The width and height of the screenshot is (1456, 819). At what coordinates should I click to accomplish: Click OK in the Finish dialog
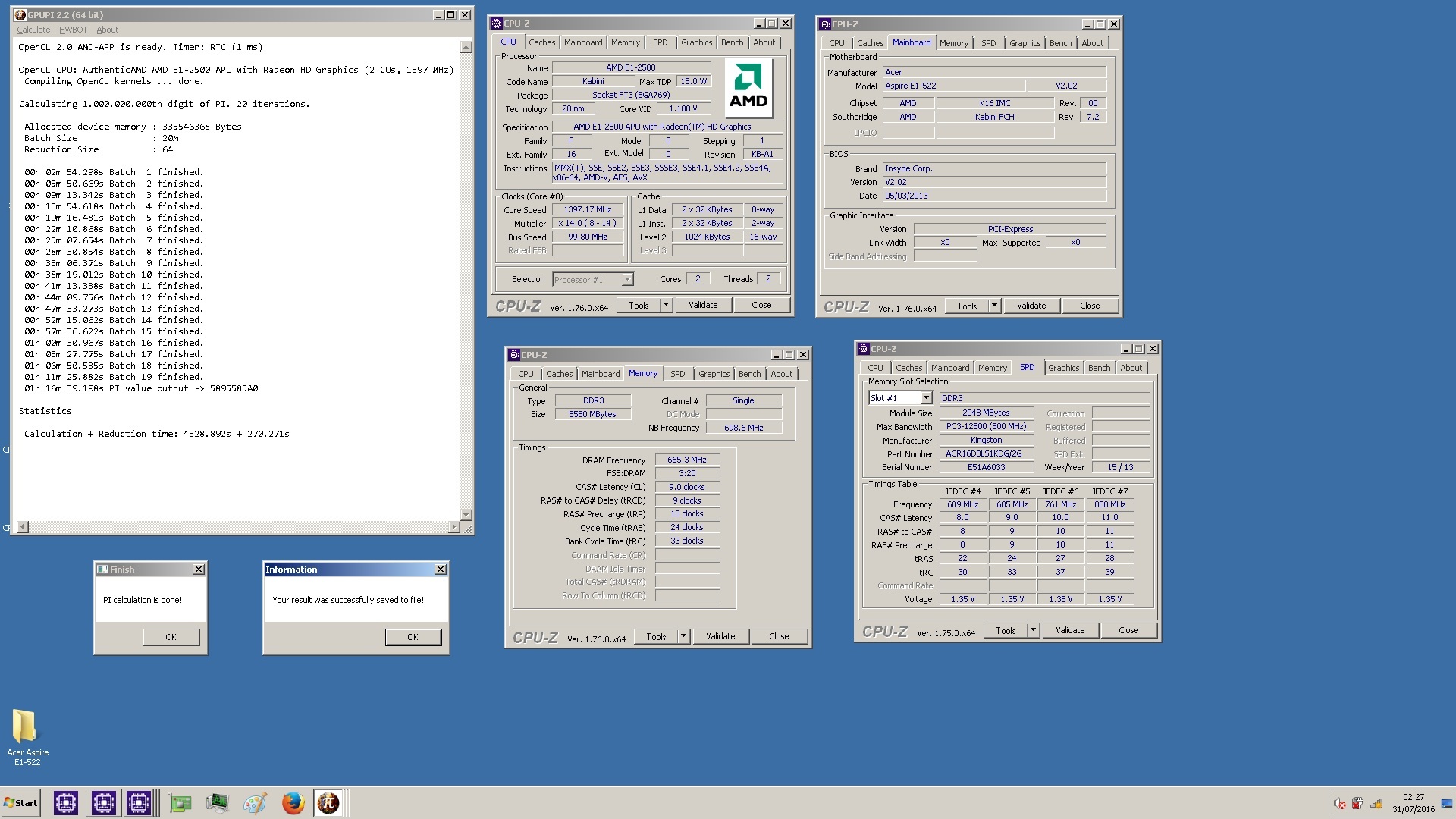[171, 637]
